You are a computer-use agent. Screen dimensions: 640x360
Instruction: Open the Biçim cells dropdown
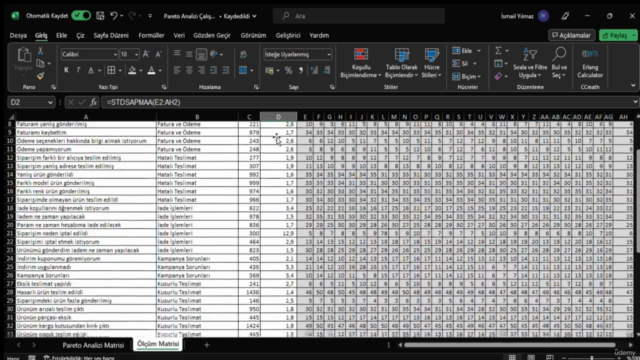(466, 76)
